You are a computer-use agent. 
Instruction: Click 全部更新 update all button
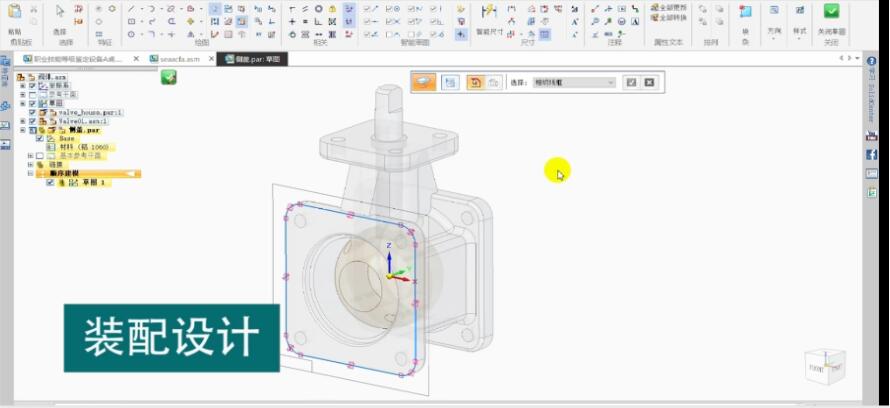click(x=669, y=8)
